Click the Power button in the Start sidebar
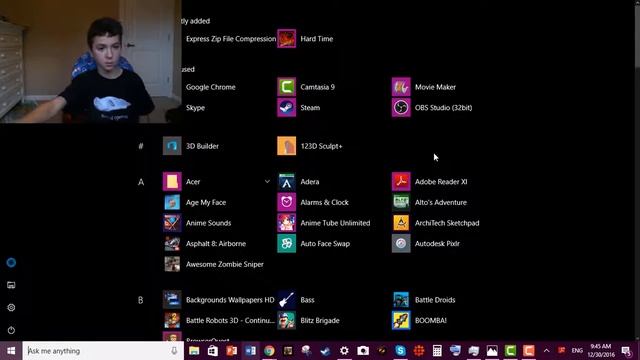This screenshot has height=360, width=640. [11, 330]
